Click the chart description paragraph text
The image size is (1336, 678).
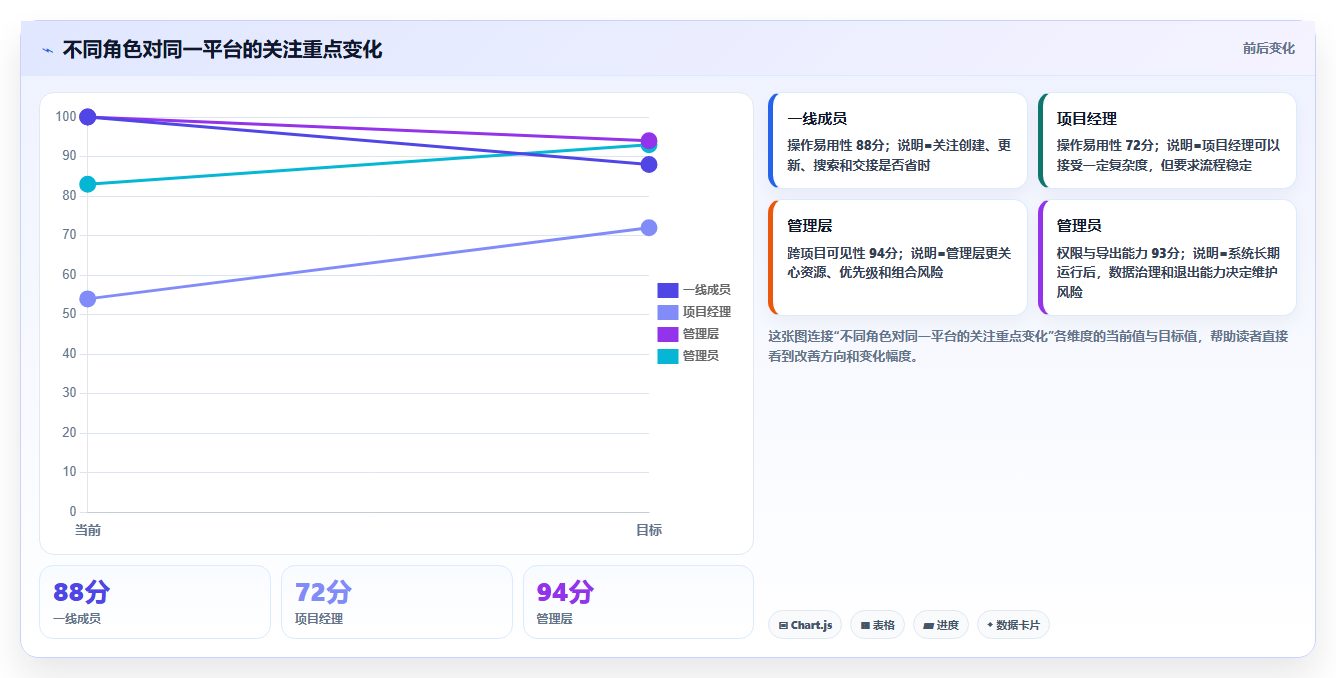(1028, 346)
